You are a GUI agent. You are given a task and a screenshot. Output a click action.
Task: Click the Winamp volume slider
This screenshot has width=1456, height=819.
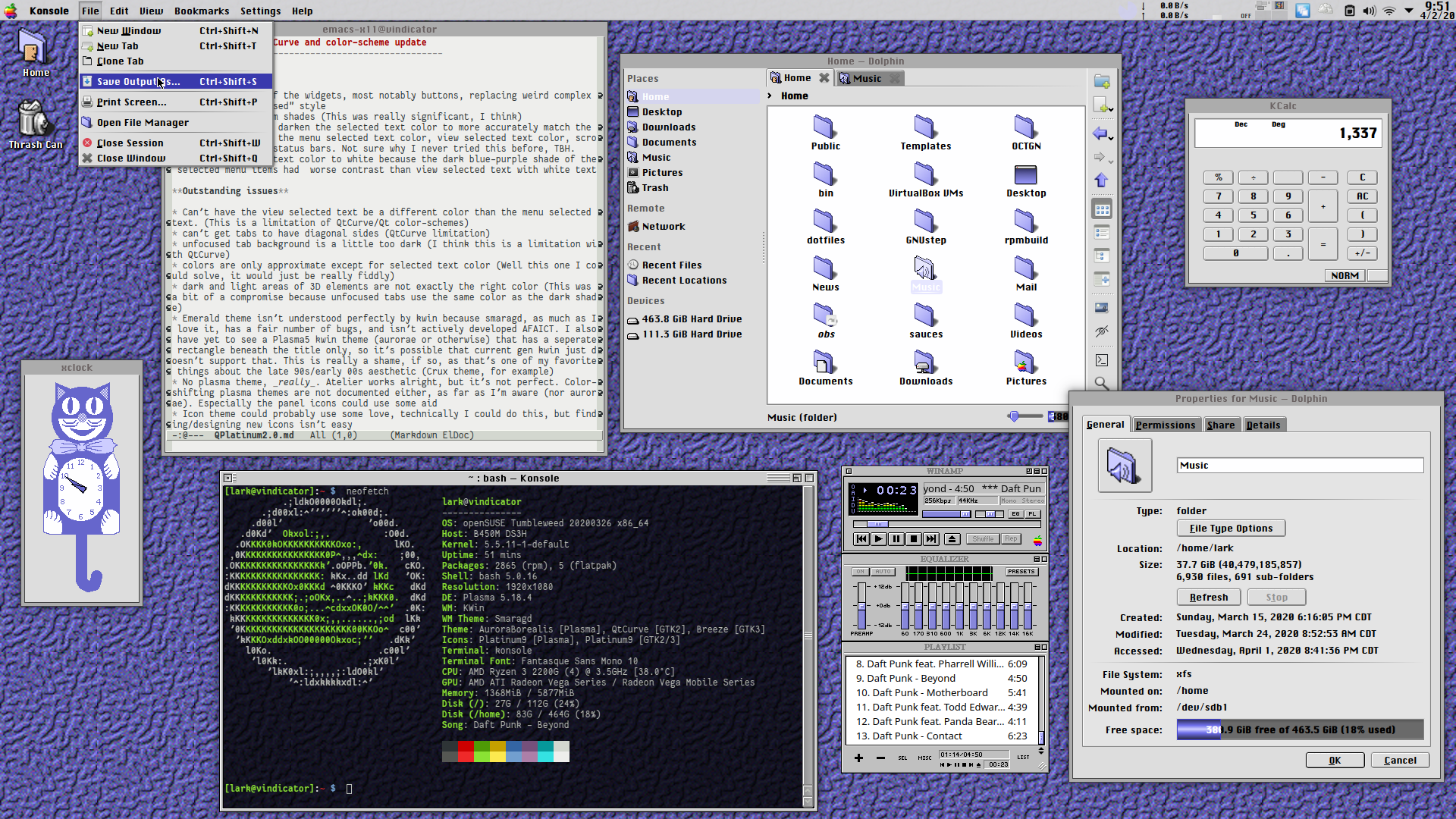click(x=946, y=514)
